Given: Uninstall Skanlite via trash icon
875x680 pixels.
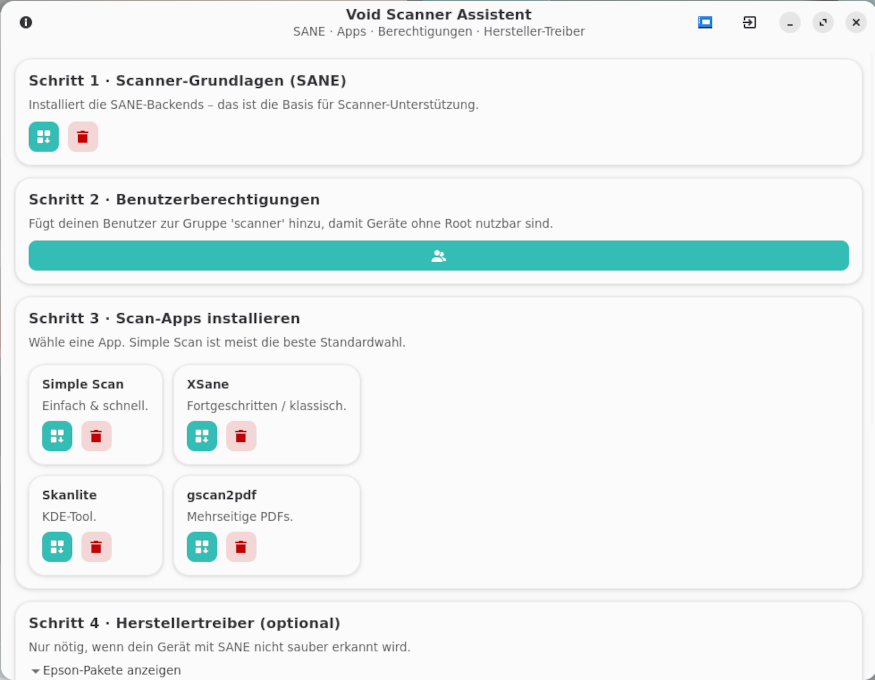Looking at the screenshot, I should click(x=96, y=547).
